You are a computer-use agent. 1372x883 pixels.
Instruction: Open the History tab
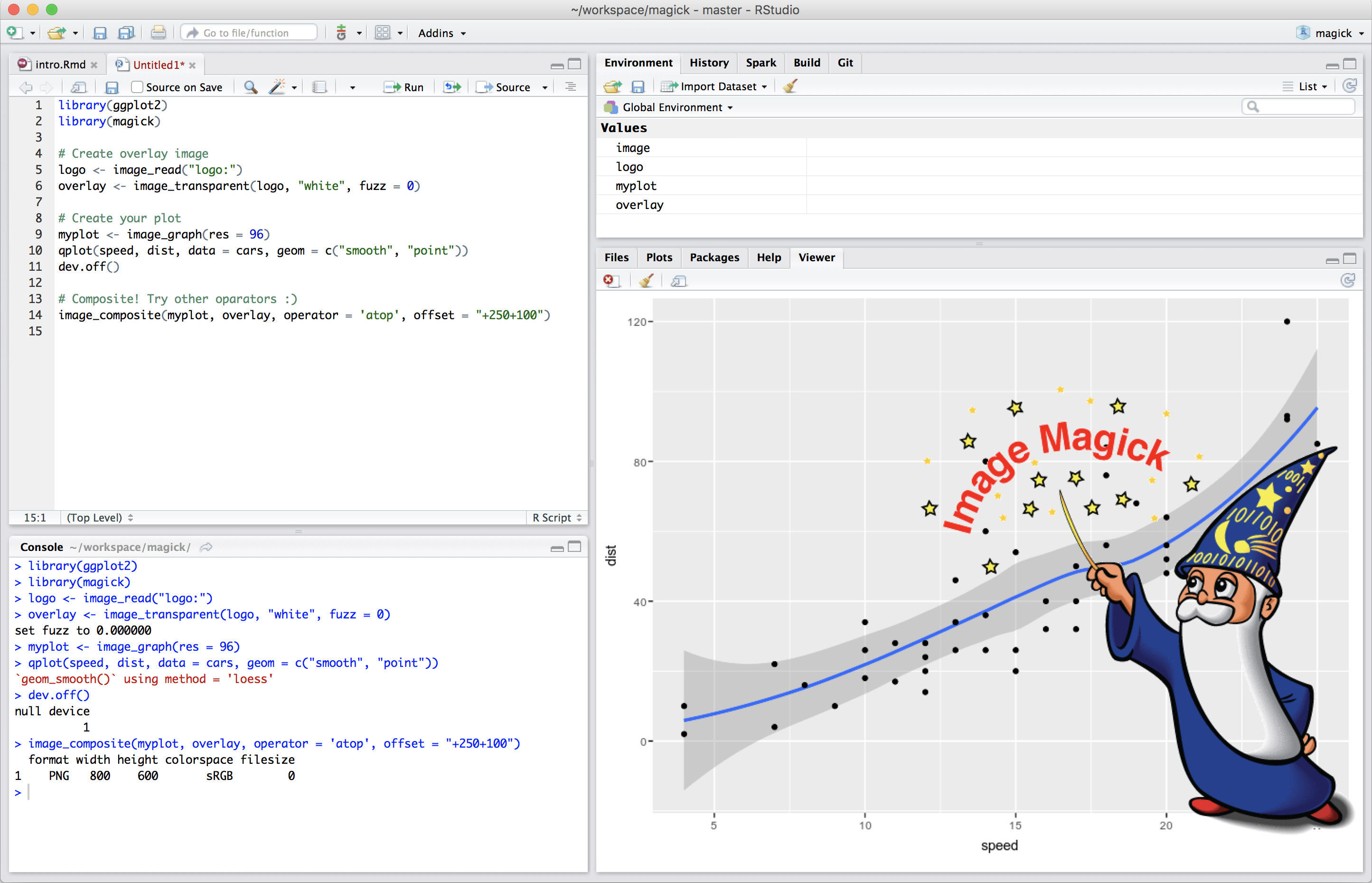point(709,63)
